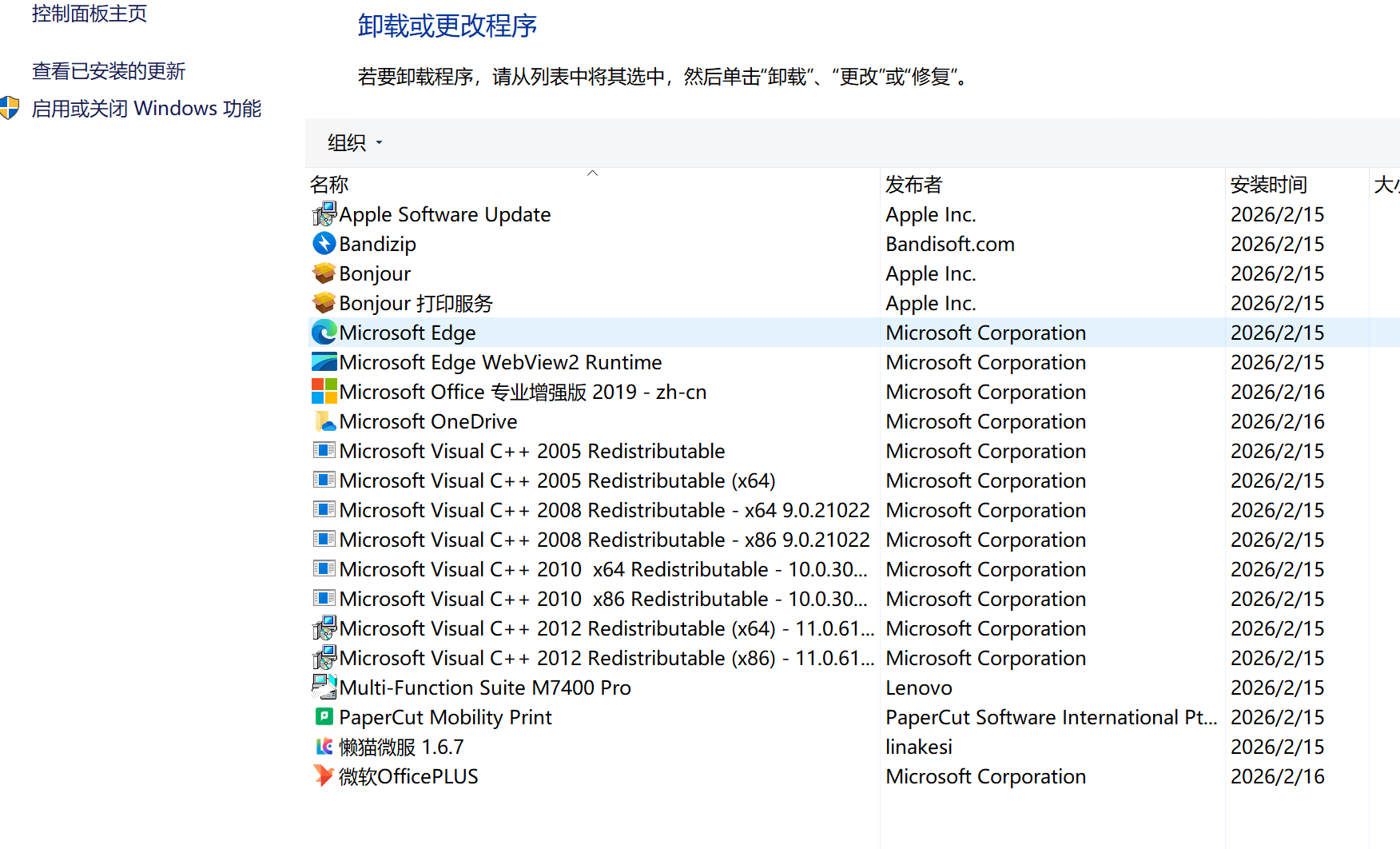Screen dimensions: 1400x849
Task: Select the Microsoft OneDrive cloud icon
Action: tap(324, 421)
